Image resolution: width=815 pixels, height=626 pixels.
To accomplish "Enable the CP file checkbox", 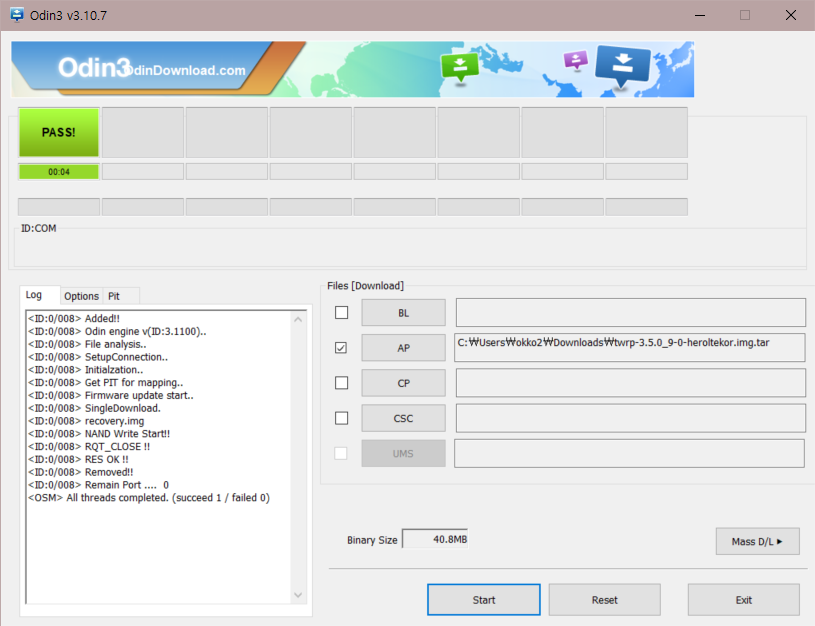I will coord(341,383).
